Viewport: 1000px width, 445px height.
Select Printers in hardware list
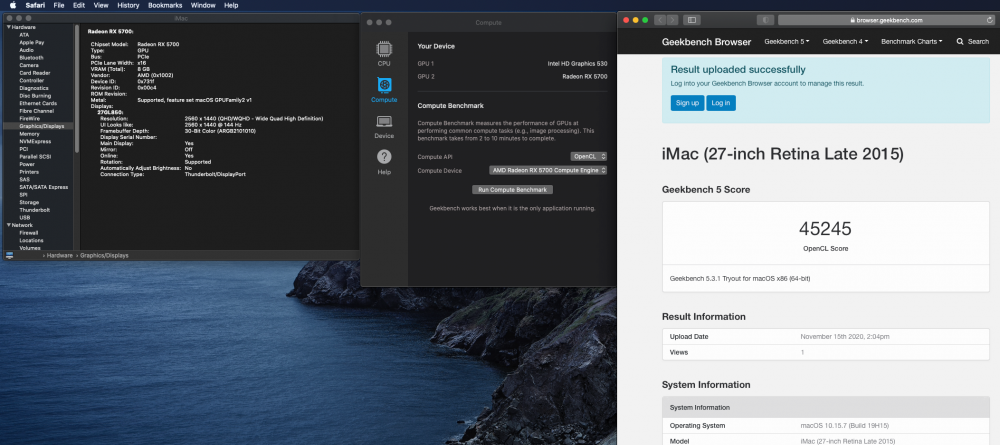29,172
